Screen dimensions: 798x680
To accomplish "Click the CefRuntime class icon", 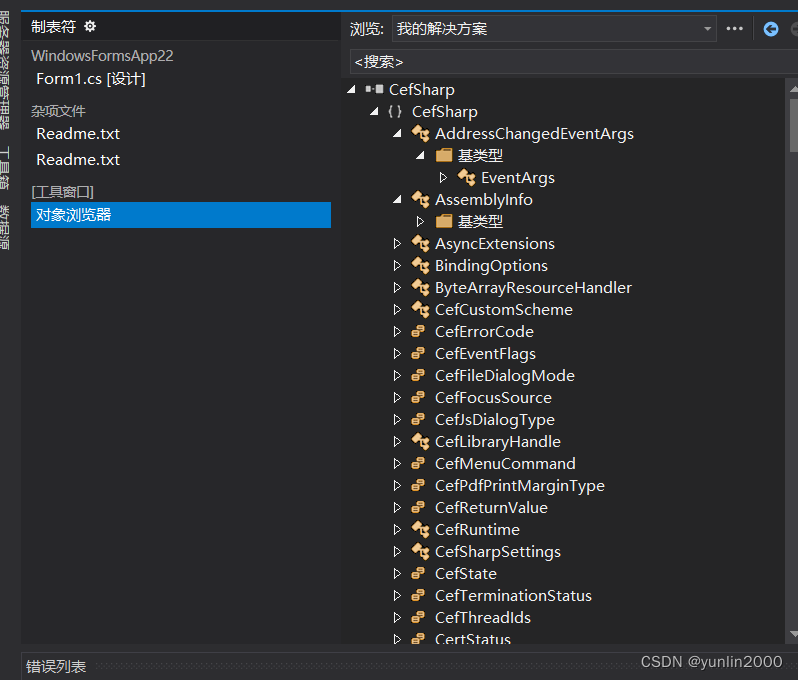I will pos(420,529).
